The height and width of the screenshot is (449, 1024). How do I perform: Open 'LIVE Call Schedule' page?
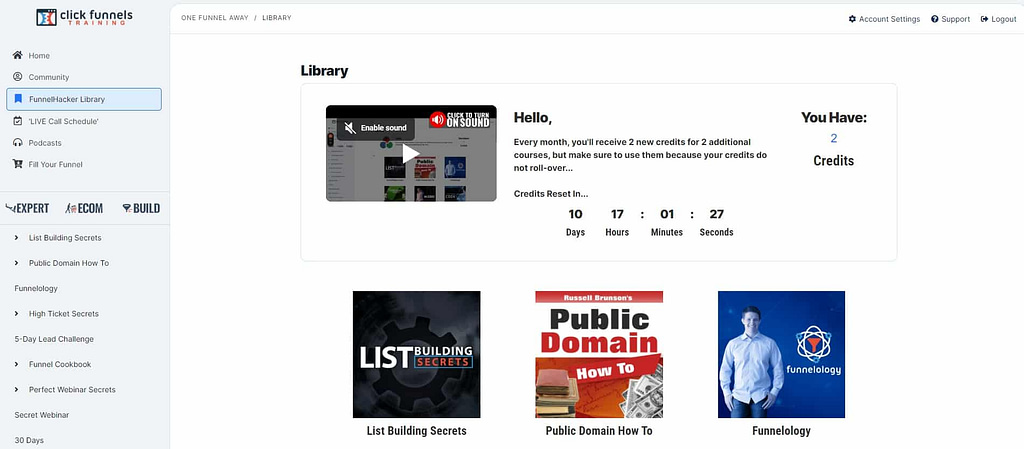(x=64, y=121)
